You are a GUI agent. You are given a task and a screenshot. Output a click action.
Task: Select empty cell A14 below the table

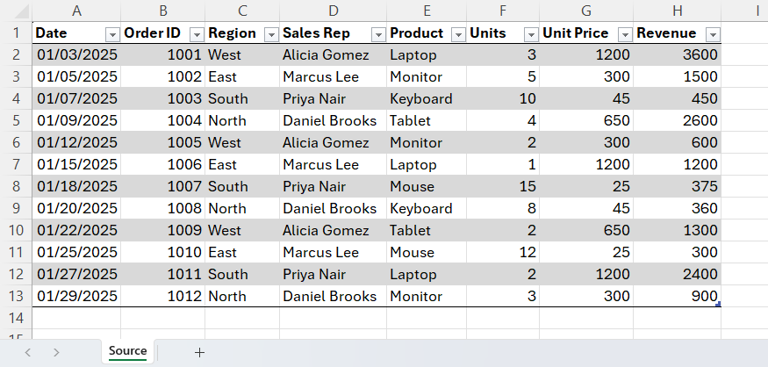tap(76, 318)
